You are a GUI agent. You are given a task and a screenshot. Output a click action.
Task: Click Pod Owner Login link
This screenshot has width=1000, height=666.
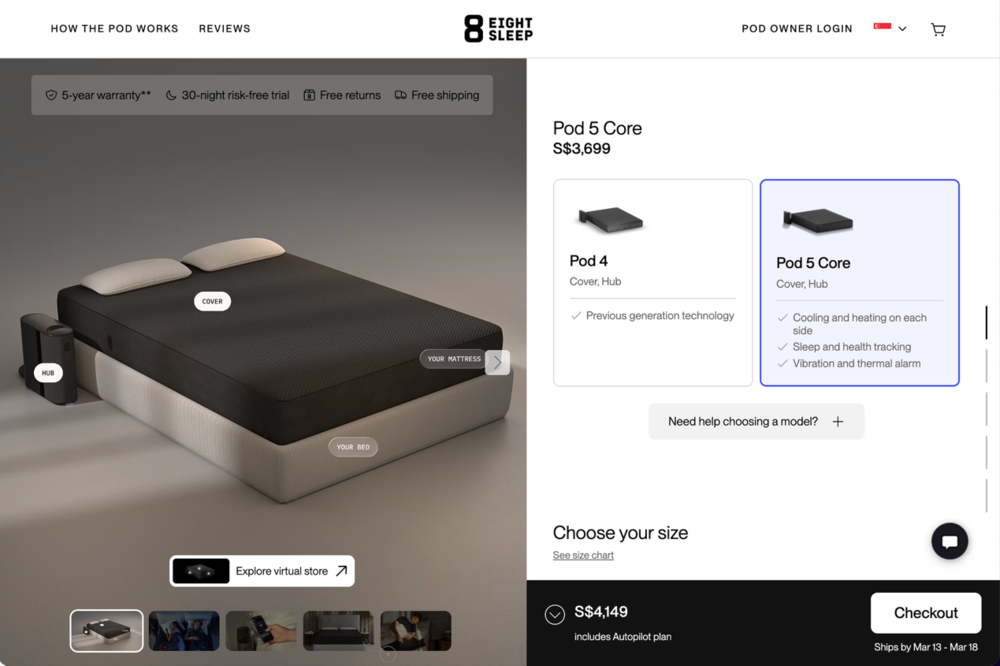click(x=797, y=29)
